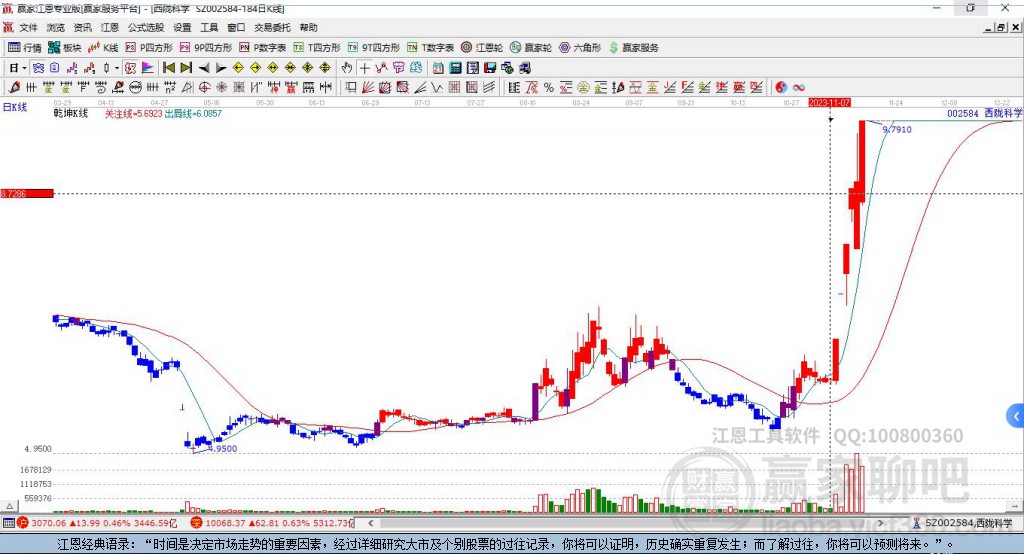1024x554 pixels.
Task: Click SZ002584,西陇科学 status bar entry
Action: click(x=963, y=523)
